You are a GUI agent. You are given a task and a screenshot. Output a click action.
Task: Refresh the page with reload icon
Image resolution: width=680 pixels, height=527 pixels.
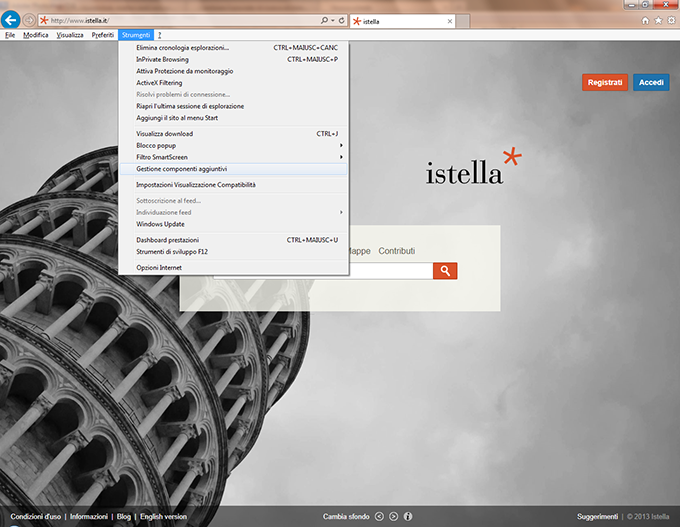coord(342,20)
